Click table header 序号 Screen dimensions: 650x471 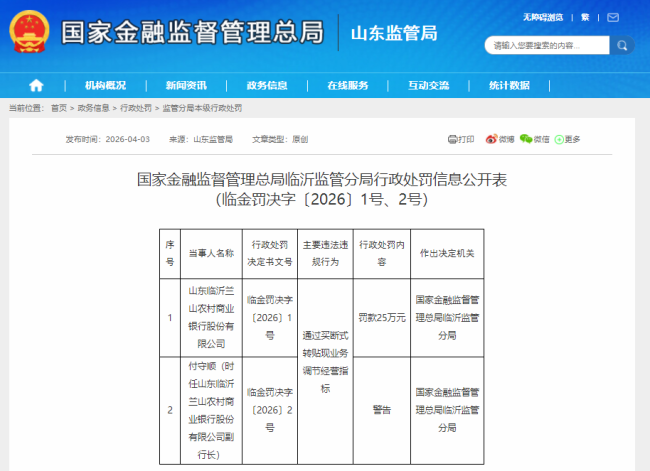[170, 253]
